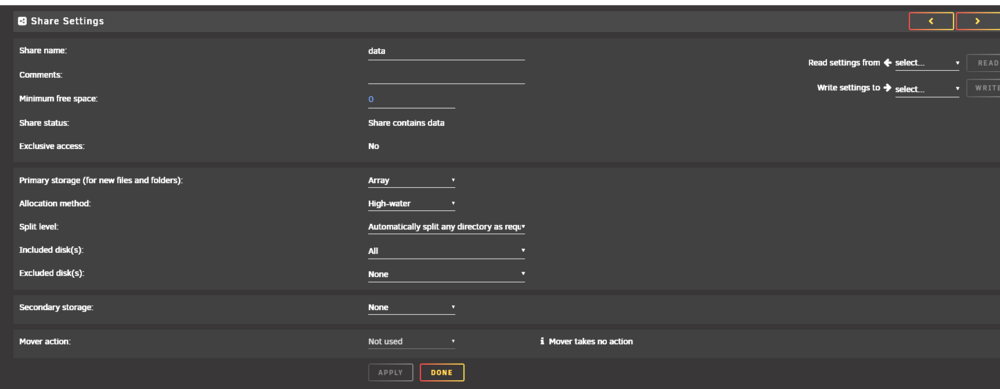
Task: Click the right arrow icon after Write settings to
Action: click(x=887, y=88)
